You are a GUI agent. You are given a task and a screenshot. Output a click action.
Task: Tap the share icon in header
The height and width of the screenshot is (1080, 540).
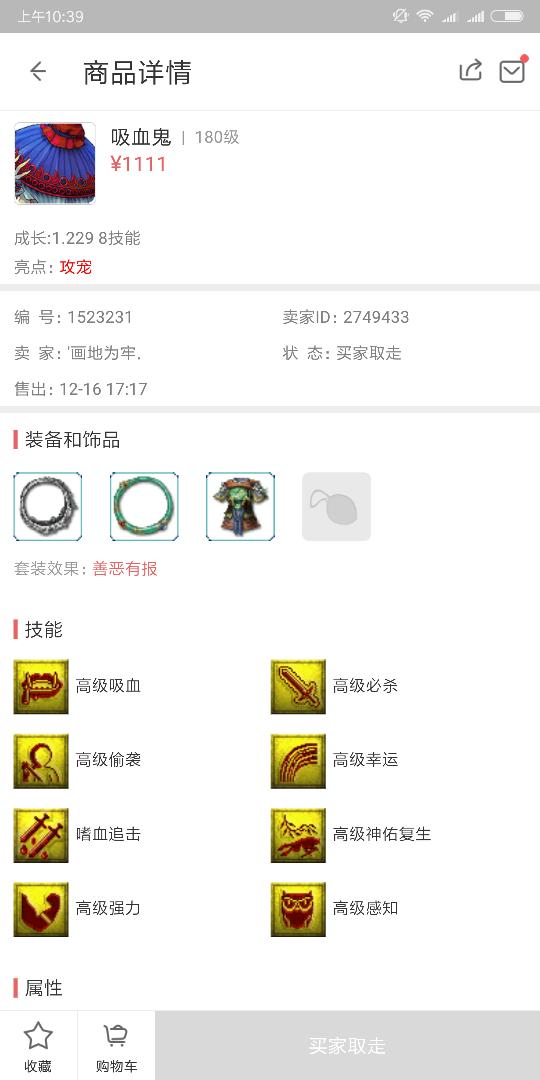tap(470, 70)
